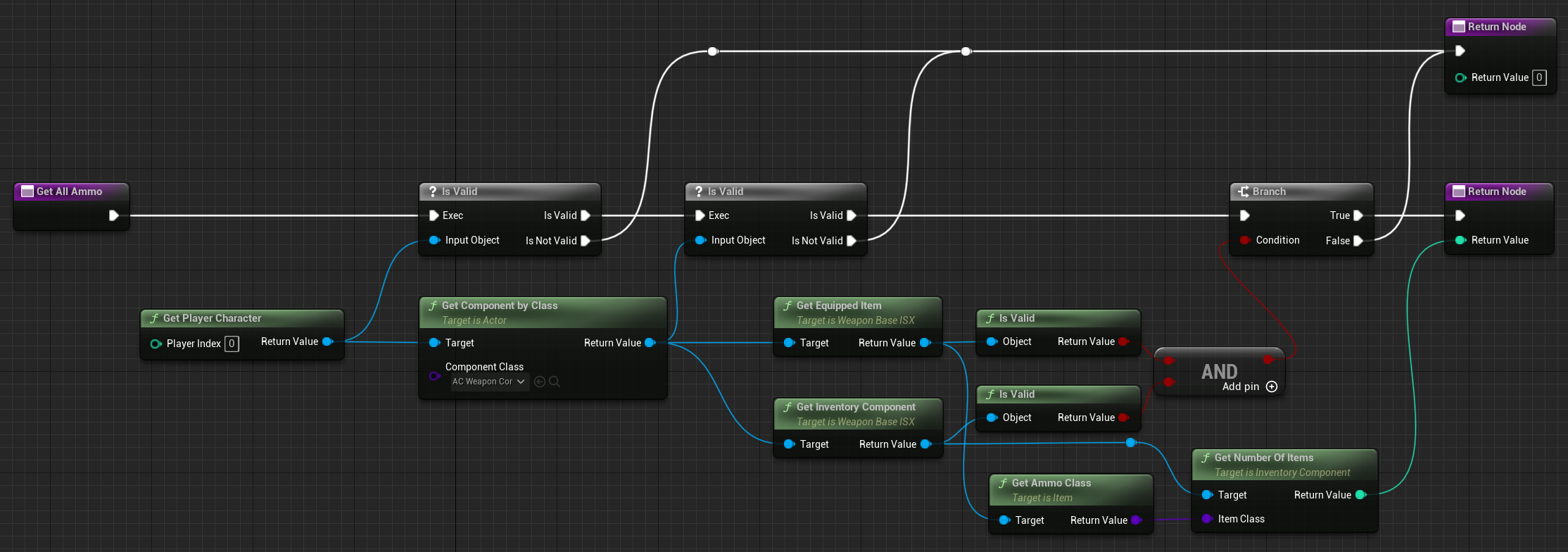
Task: Click the Player Index value field
Action: 232,344
